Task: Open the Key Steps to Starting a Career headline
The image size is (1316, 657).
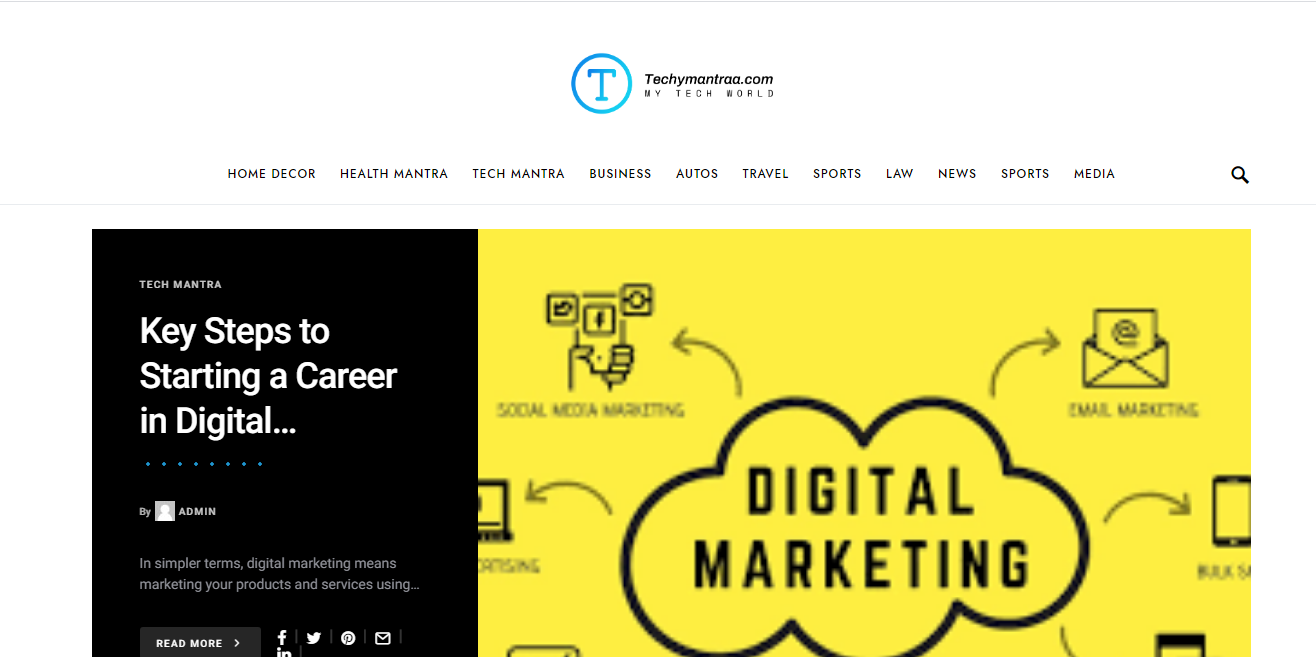Action: point(268,376)
